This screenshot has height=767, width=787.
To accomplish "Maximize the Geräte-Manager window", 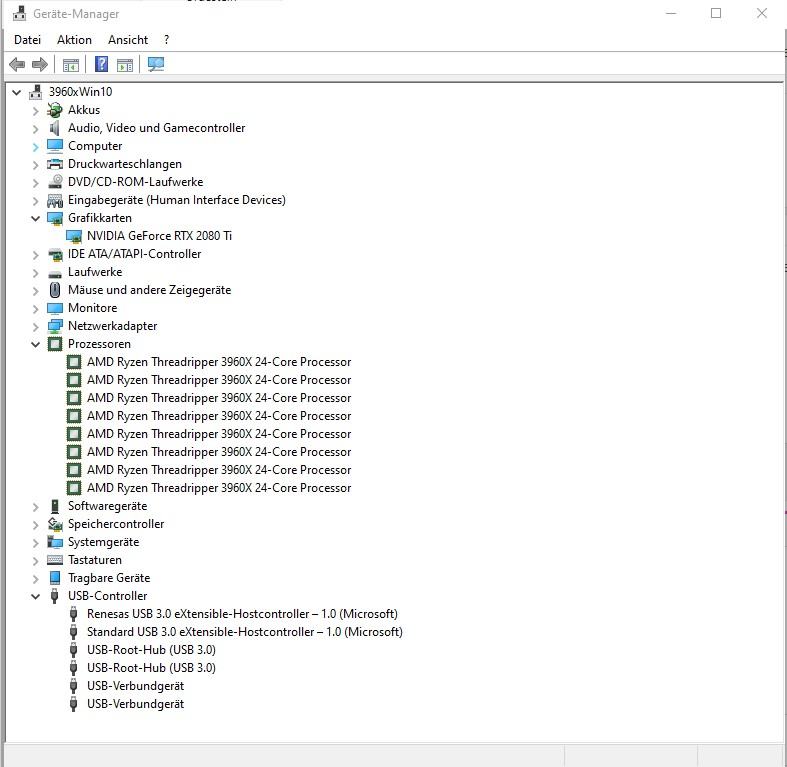I will point(716,14).
